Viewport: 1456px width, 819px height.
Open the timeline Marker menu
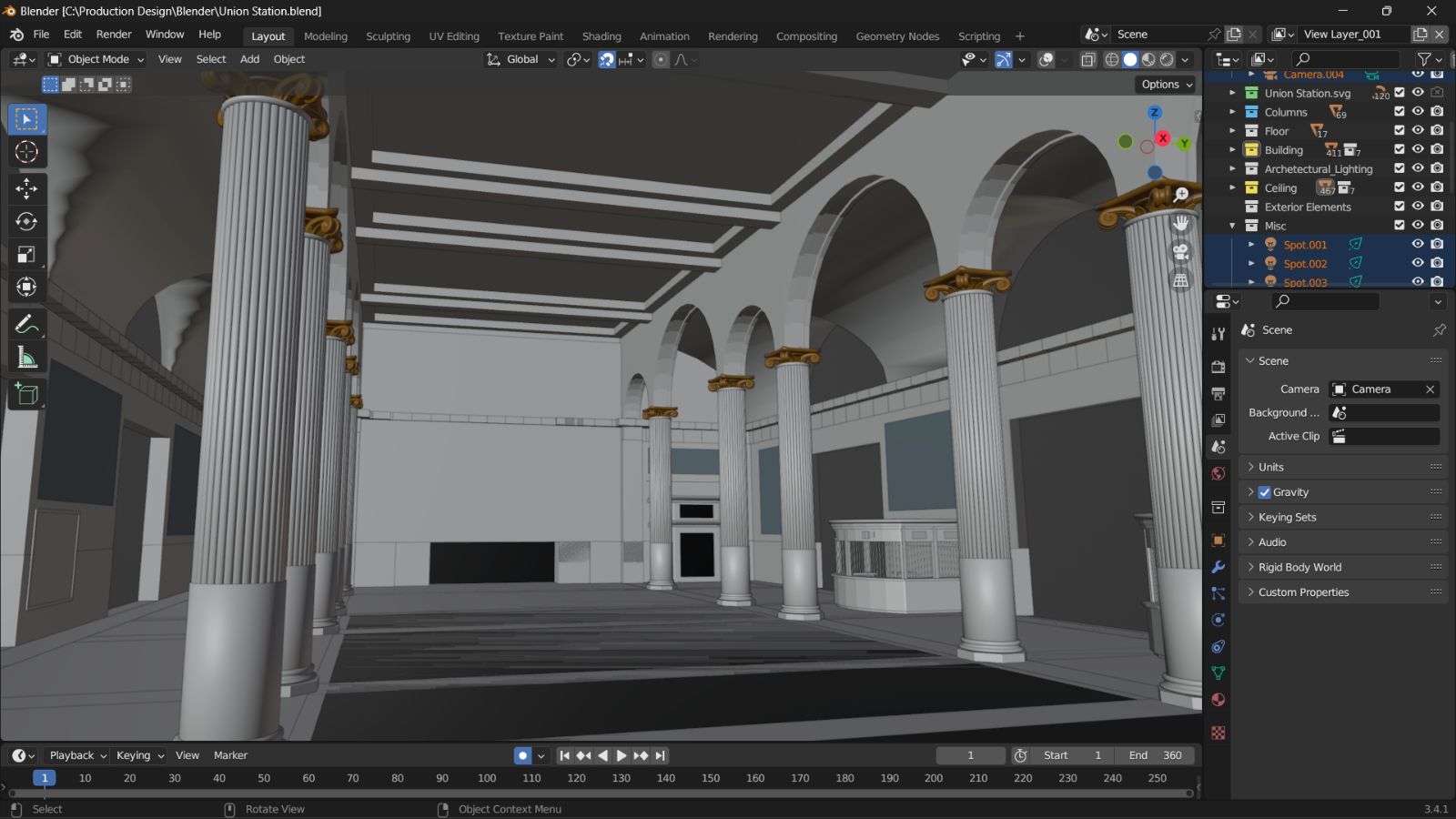point(230,755)
